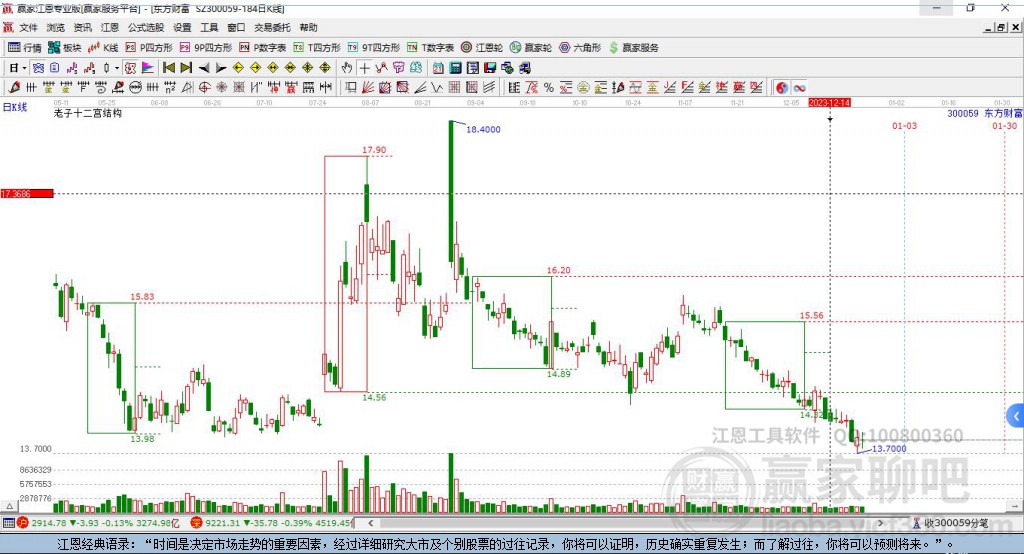Select the circled 金 golden ratio icon

click(x=583, y=87)
